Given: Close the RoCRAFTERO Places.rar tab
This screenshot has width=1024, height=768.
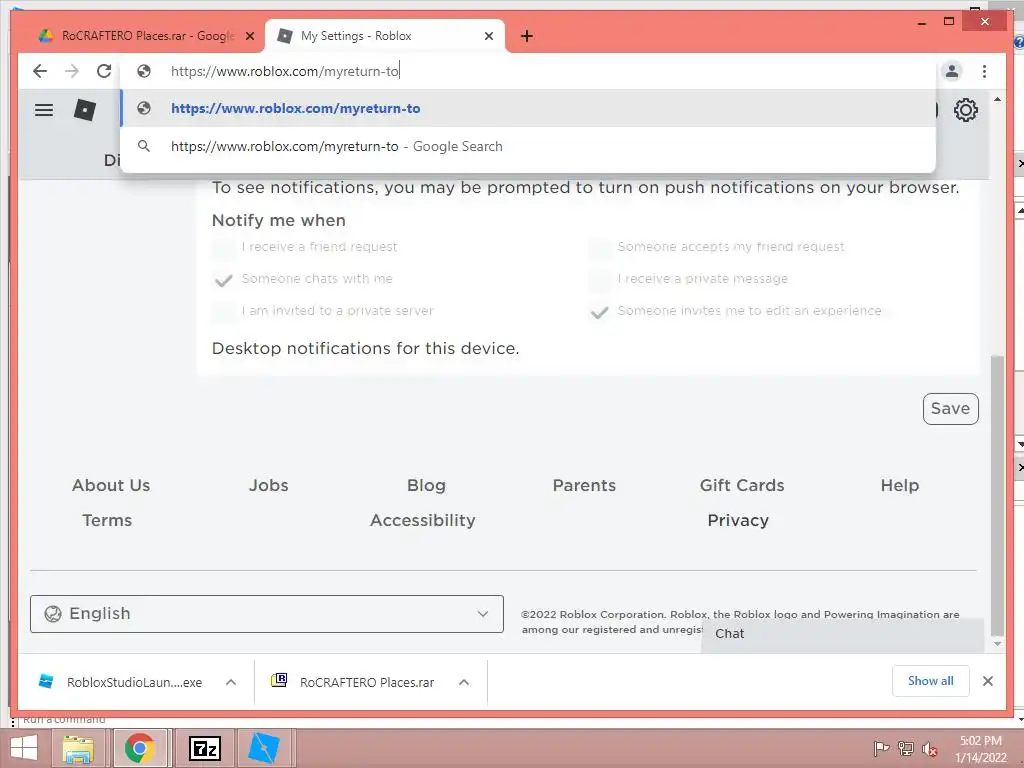Looking at the screenshot, I should (249, 36).
